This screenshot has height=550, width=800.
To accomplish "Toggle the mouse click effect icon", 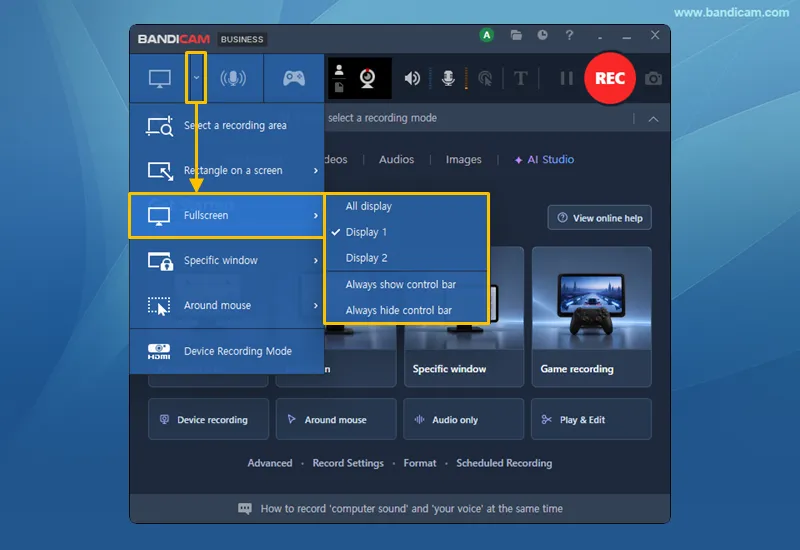I will [485, 78].
